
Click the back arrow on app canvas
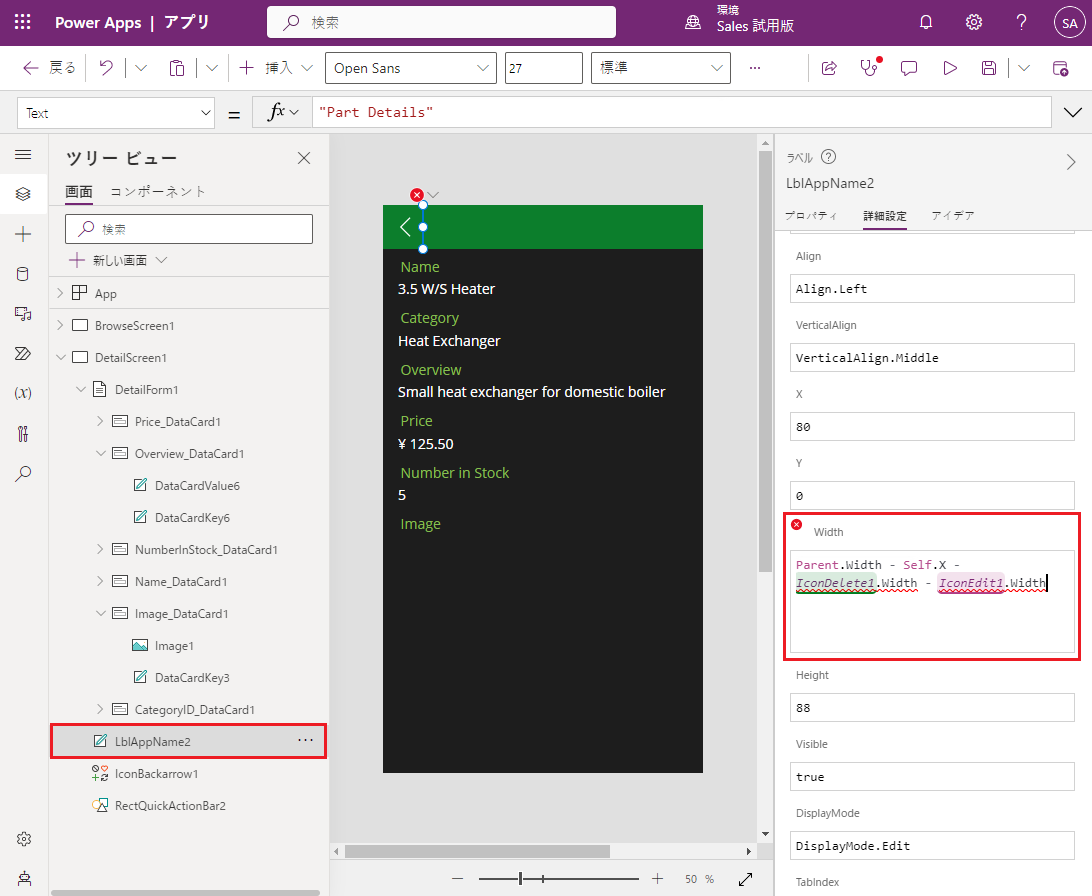pos(405,226)
